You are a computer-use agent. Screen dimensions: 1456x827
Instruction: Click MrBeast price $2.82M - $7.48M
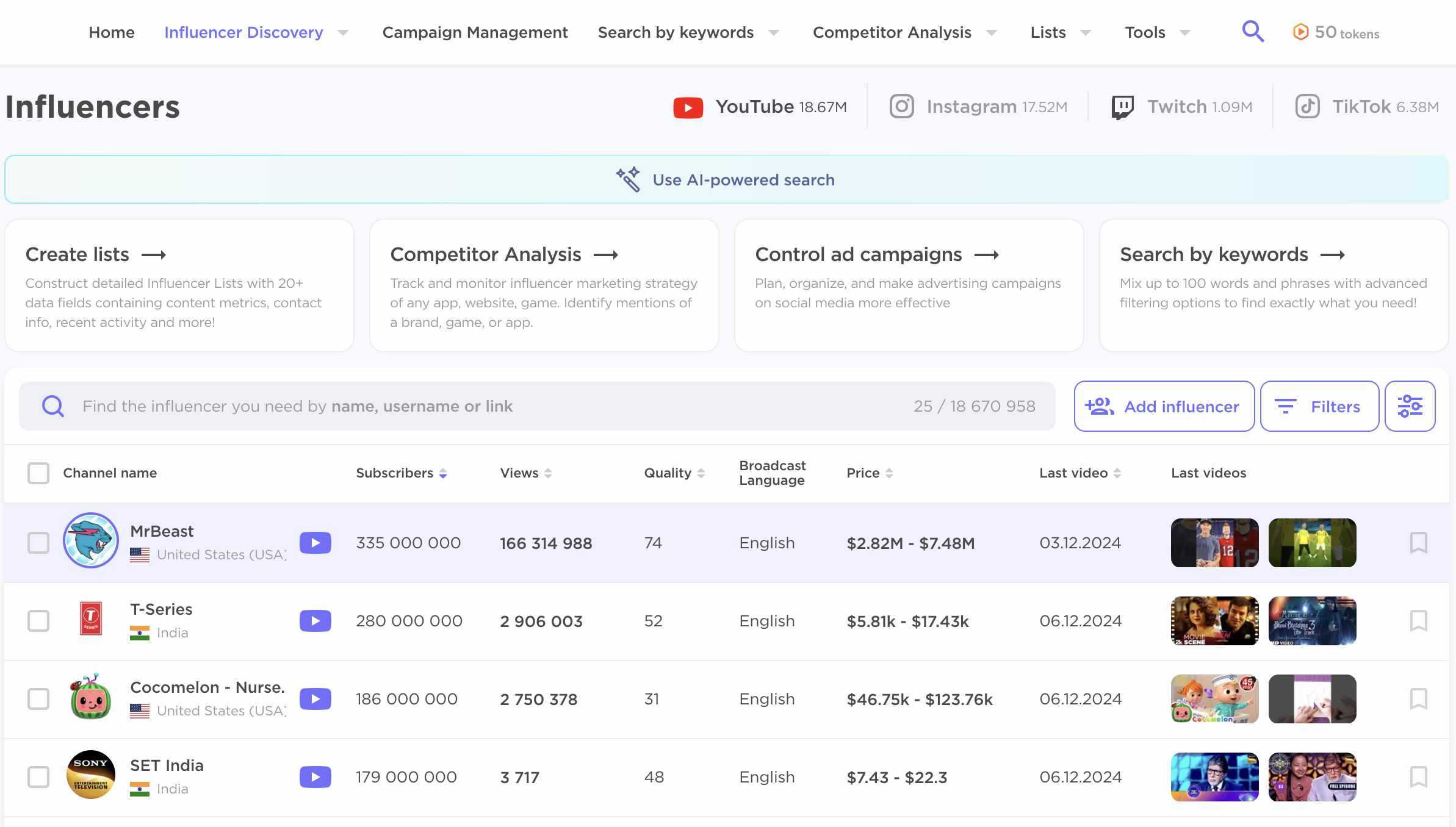click(x=910, y=543)
